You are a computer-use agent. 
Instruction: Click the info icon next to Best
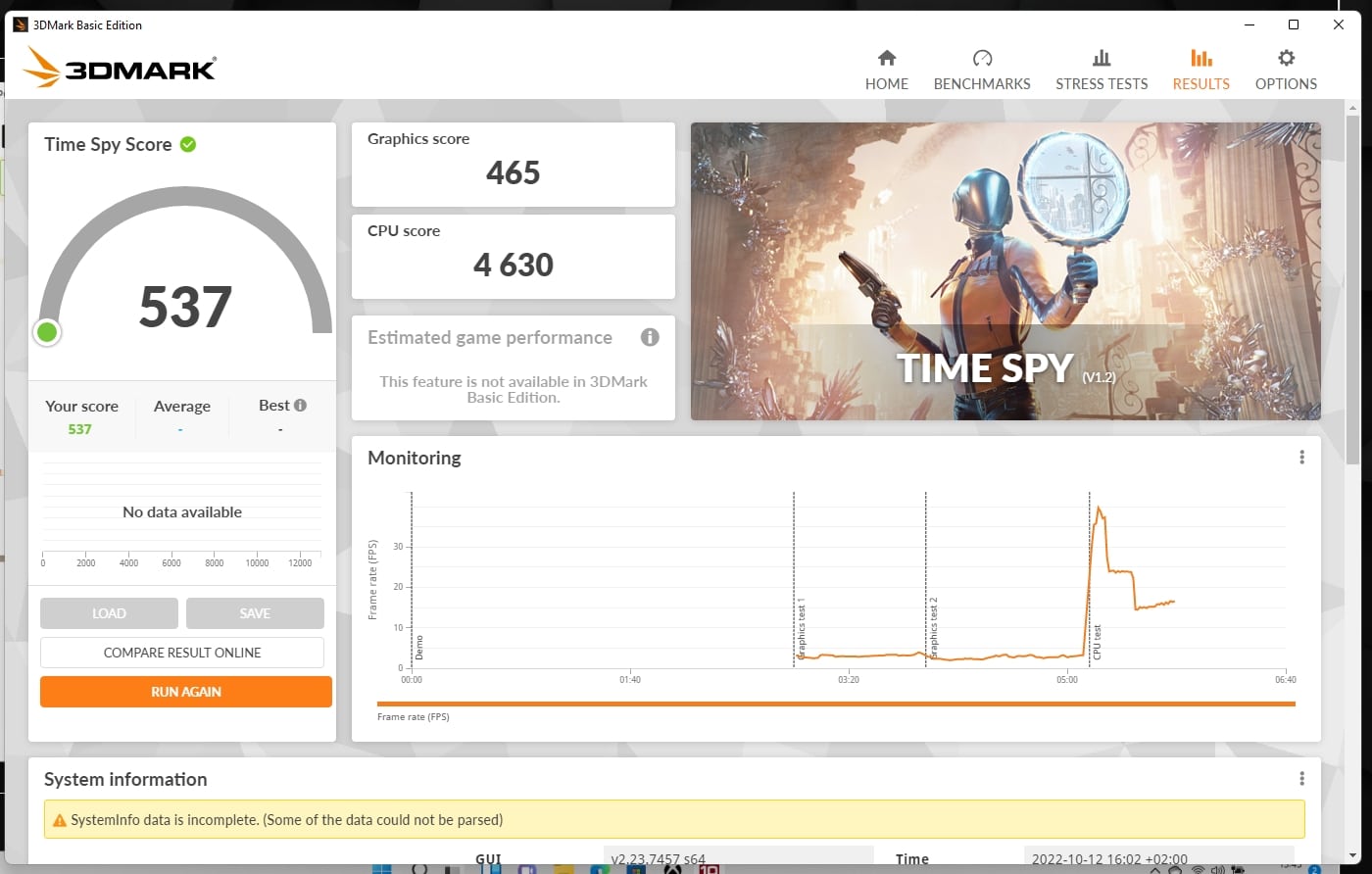[x=300, y=405]
